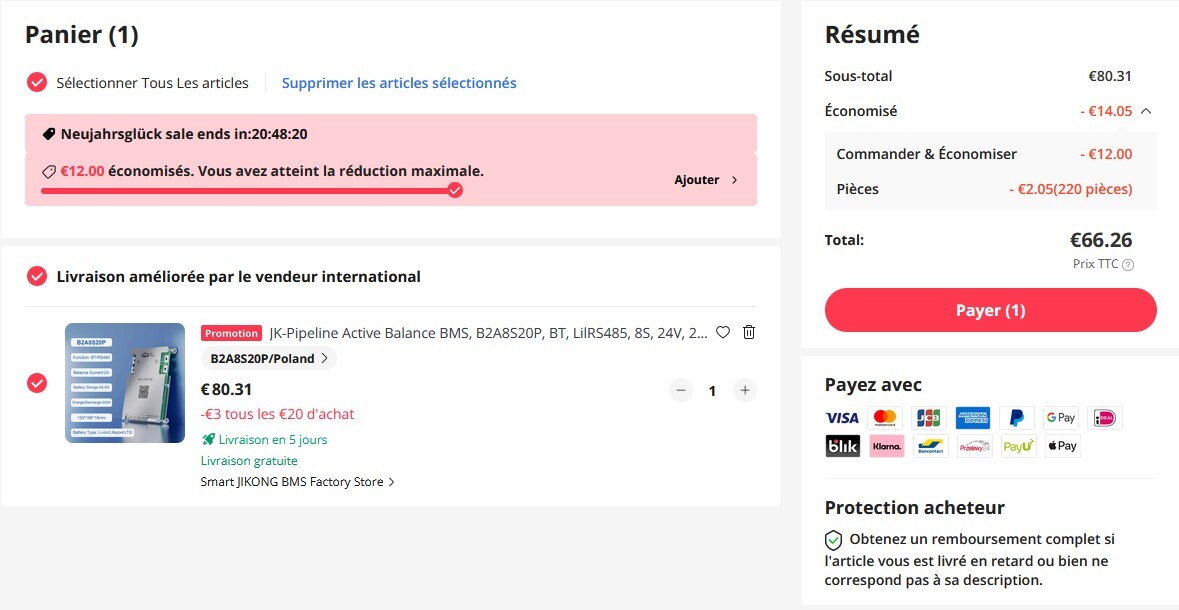Click the Google Pay icon
The height and width of the screenshot is (610, 1179).
click(1060, 418)
